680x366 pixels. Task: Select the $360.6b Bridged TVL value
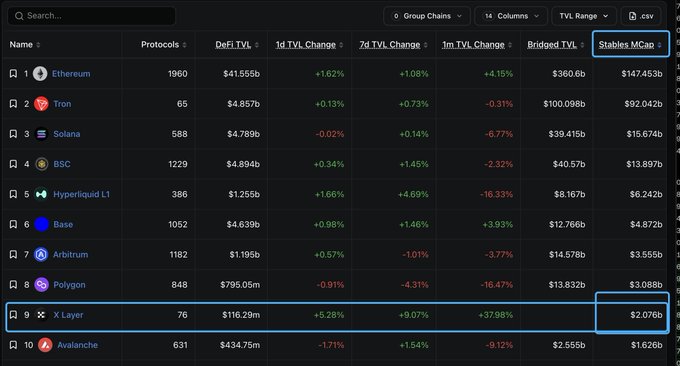(569, 74)
